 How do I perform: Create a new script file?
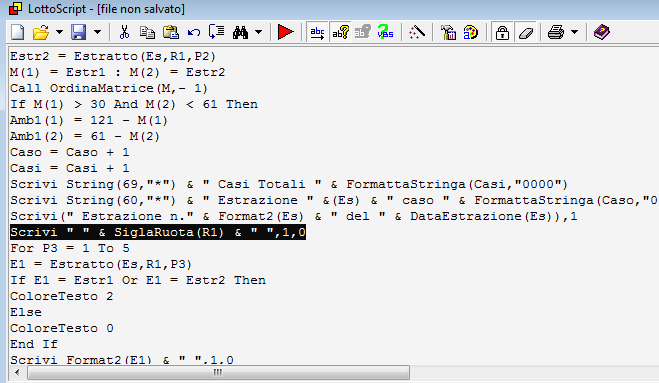18,32
